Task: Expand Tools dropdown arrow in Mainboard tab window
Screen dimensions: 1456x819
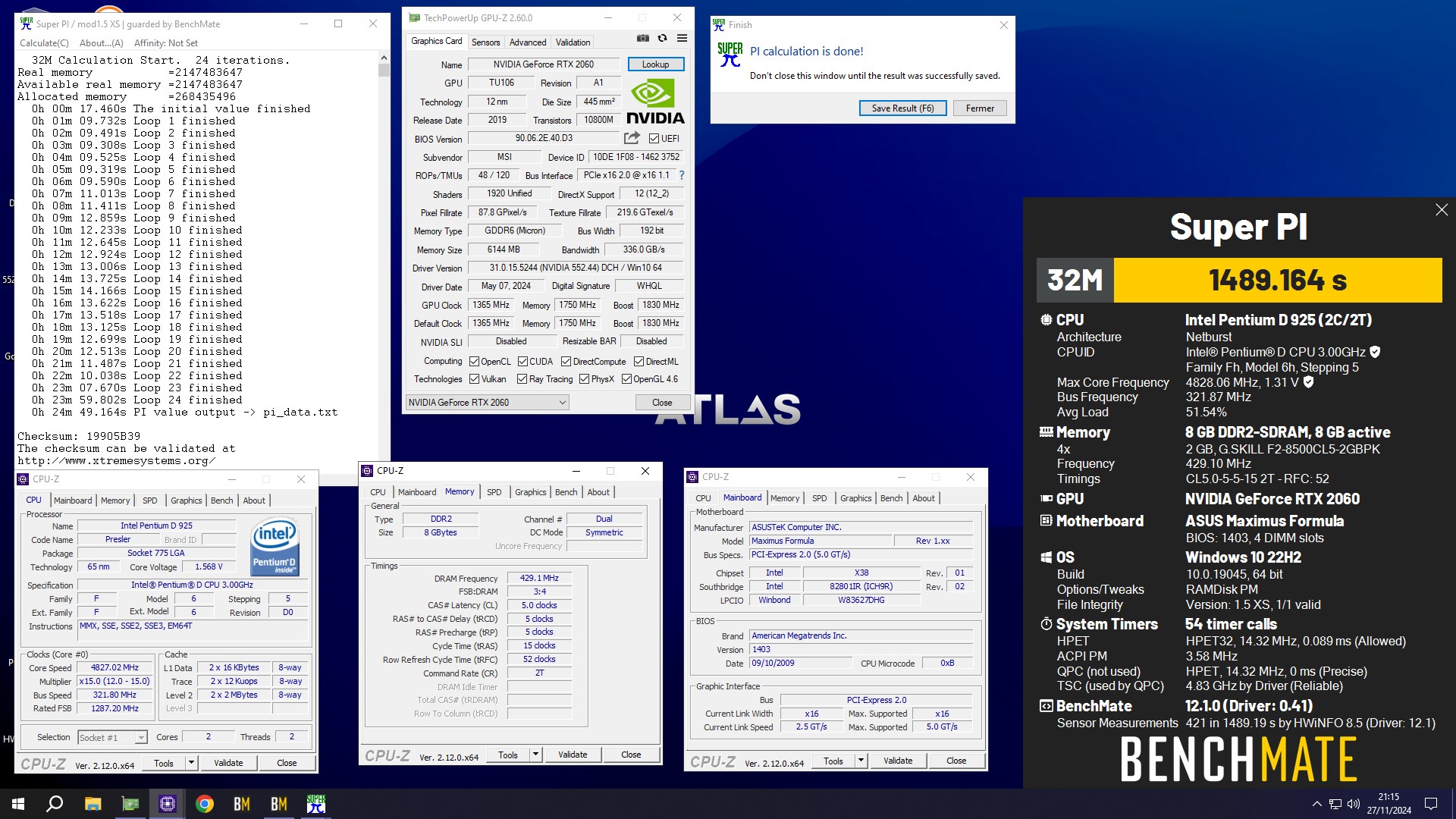Action: 861,761
